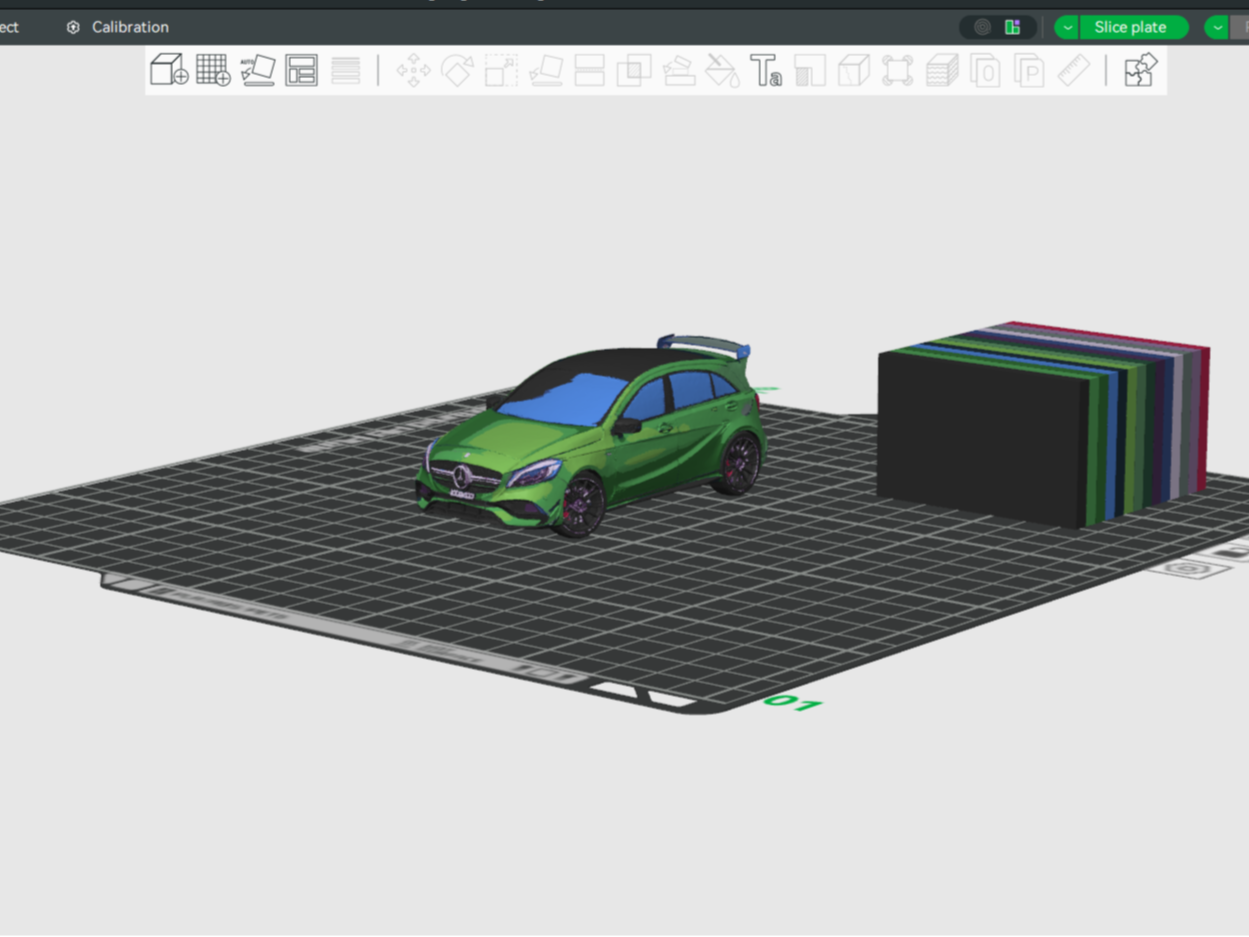Select the Lay on face tool

click(x=545, y=70)
